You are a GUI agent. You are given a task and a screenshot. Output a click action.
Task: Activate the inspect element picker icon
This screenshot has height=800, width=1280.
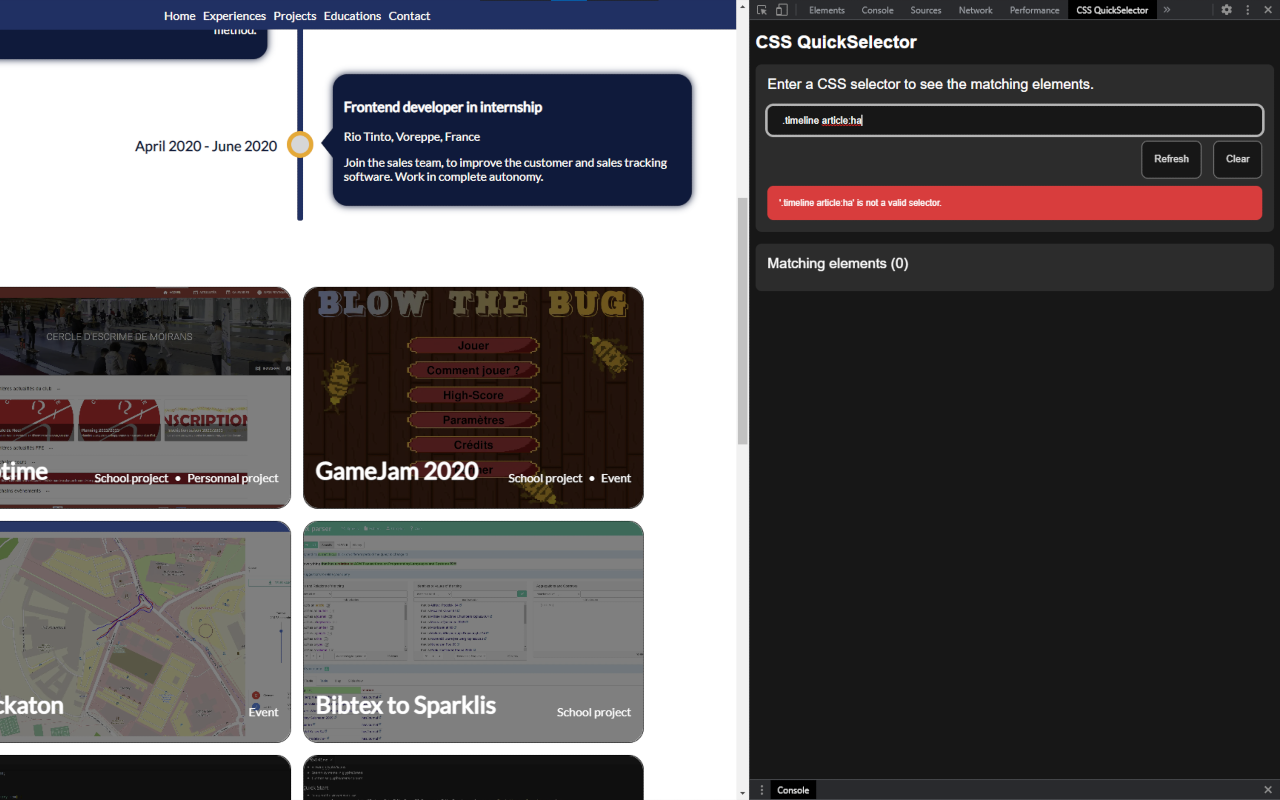[x=762, y=10]
